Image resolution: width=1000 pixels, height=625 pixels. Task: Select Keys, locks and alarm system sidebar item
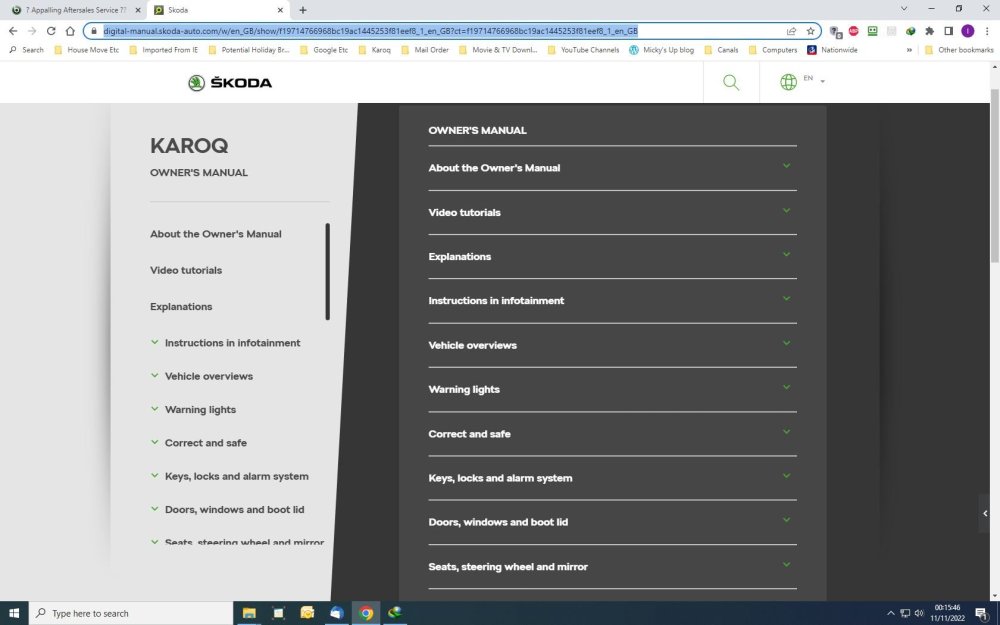tap(237, 476)
